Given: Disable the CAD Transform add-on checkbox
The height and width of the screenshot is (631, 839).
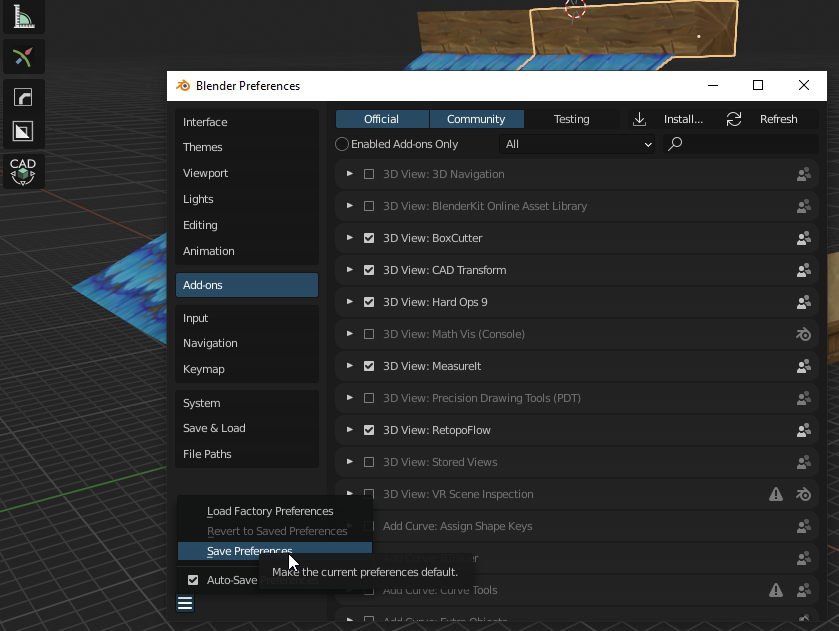Looking at the screenshot, I should click(369, 270).
